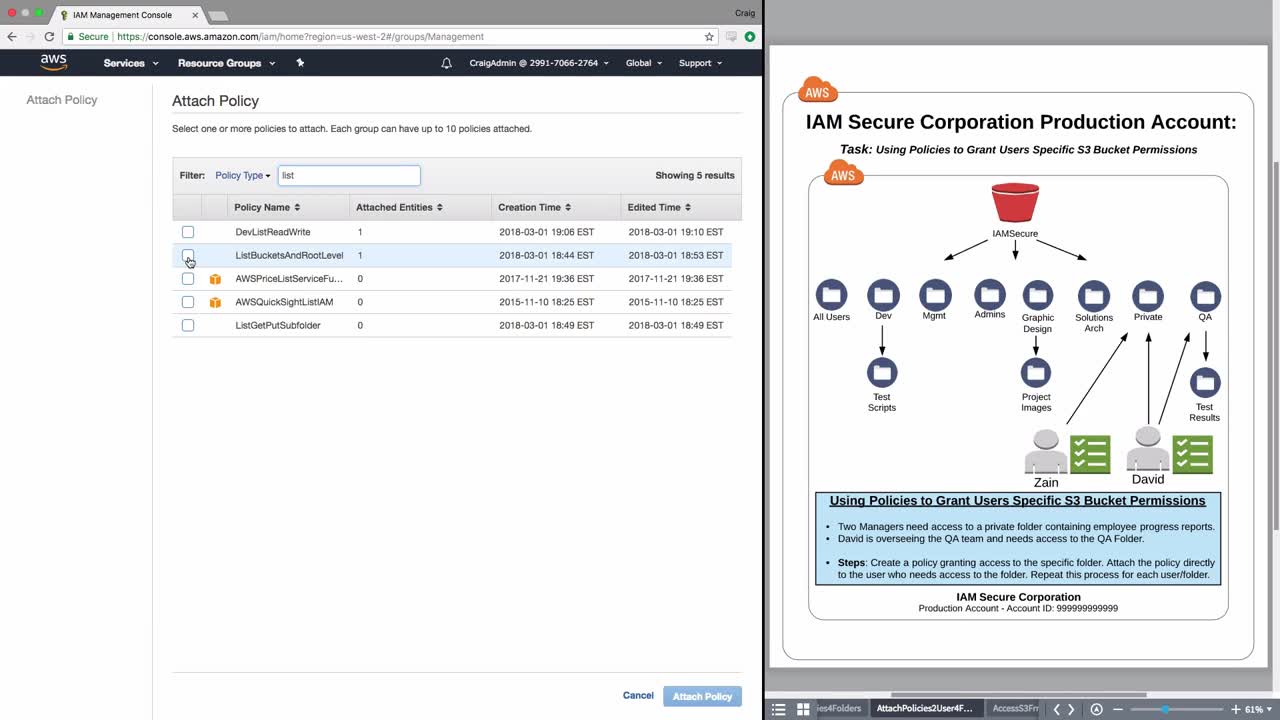Click the Zain user icon in the diagram
The image size is (1280, 720).
click(1046, 452)
